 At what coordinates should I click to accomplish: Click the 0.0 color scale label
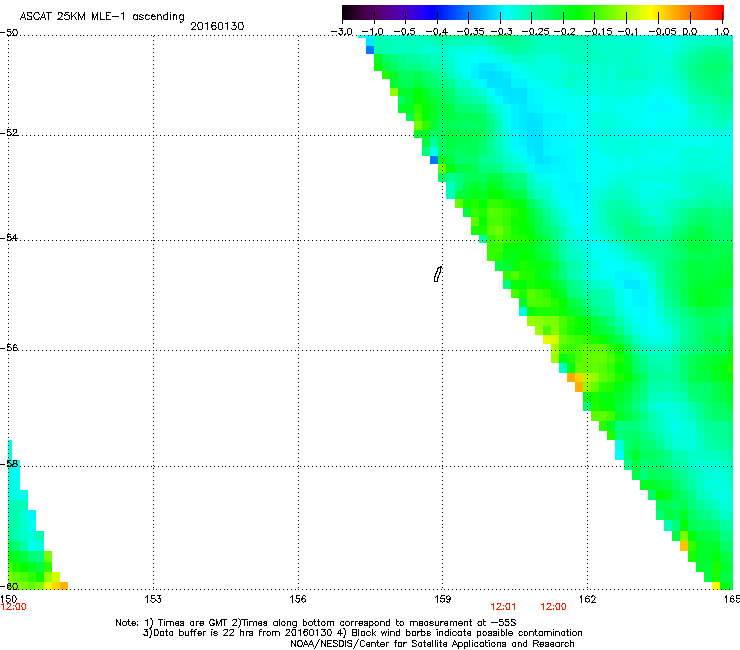pyautogui.click(x=690, y=32)
